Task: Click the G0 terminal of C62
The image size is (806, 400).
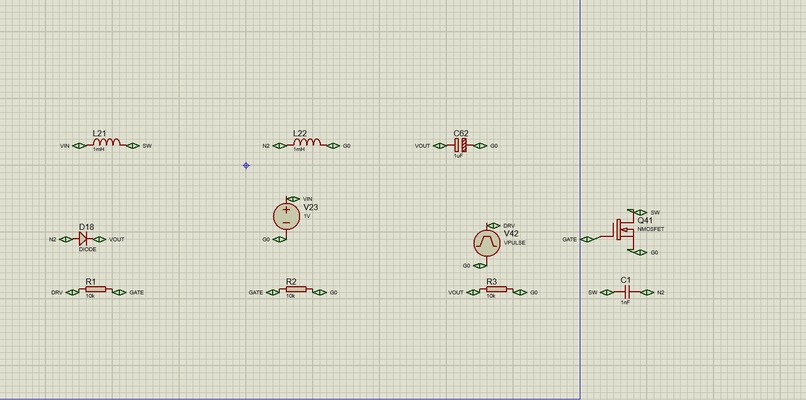Action: pos(480,146)
